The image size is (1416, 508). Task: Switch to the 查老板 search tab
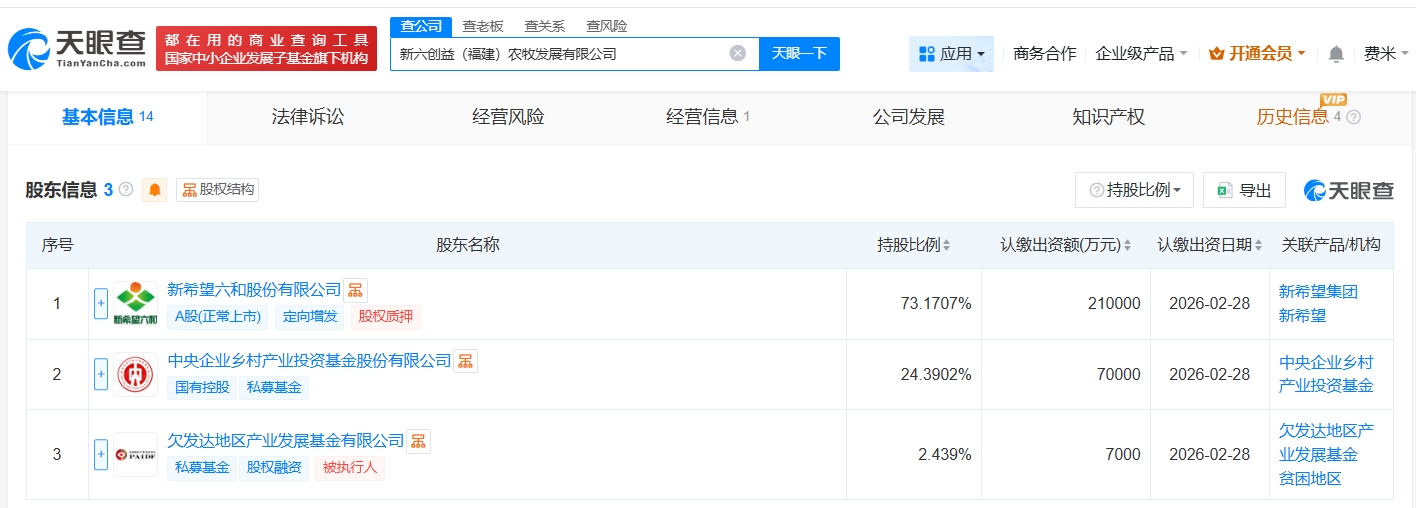(x=482, y=26)
